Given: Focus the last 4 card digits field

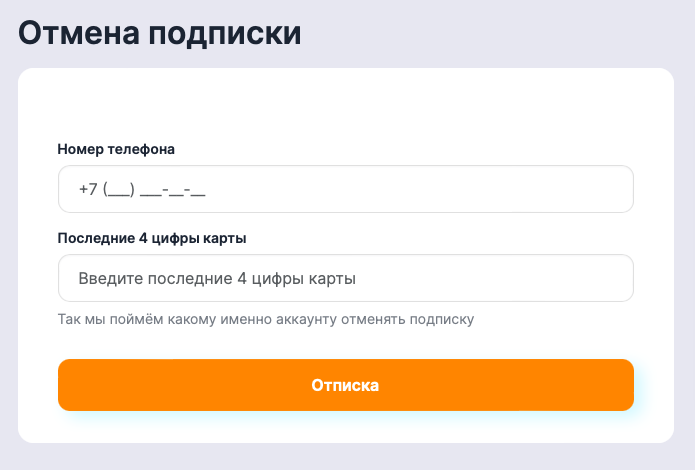Looking at the screenshot, I should pos(345,278).
